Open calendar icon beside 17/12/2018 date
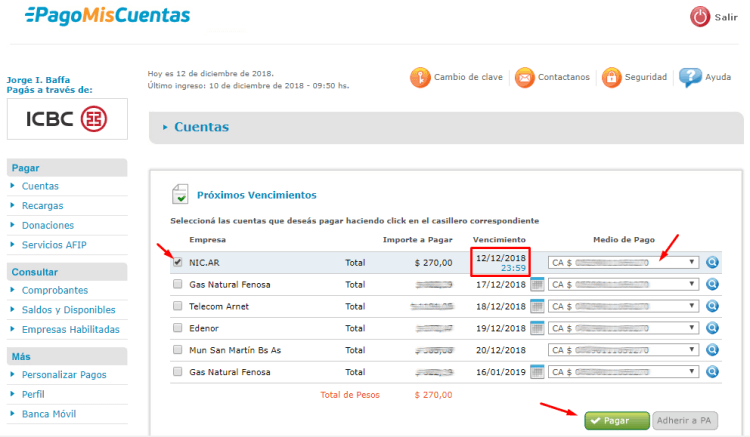Image resolution: width=750 pixels, height=437 pixels. tap(537, 284)
